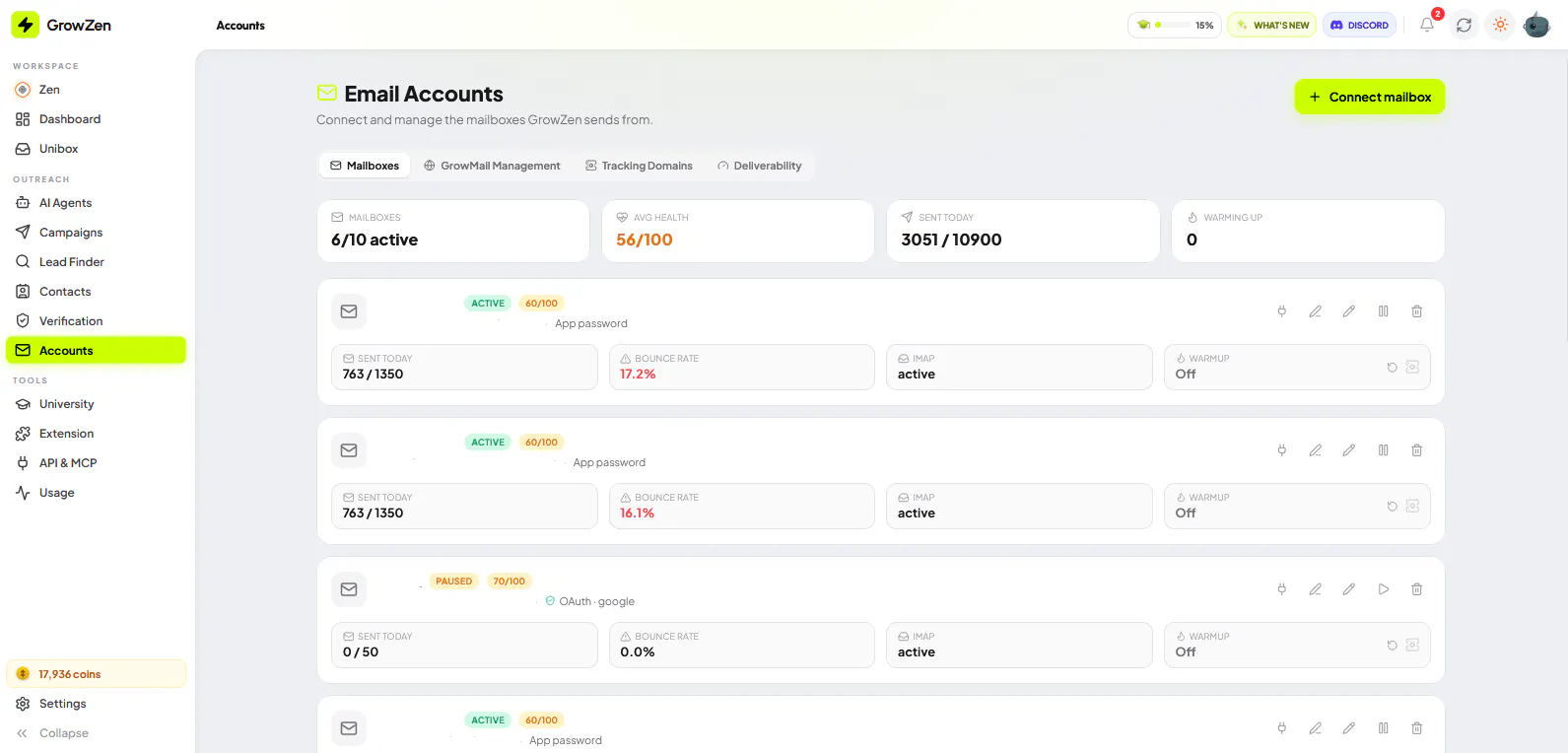This screenshot has height=753, width=1568.
Task: Test connection plug icon for 17.2% bounce mailbox
Action: pos(1282,311)
